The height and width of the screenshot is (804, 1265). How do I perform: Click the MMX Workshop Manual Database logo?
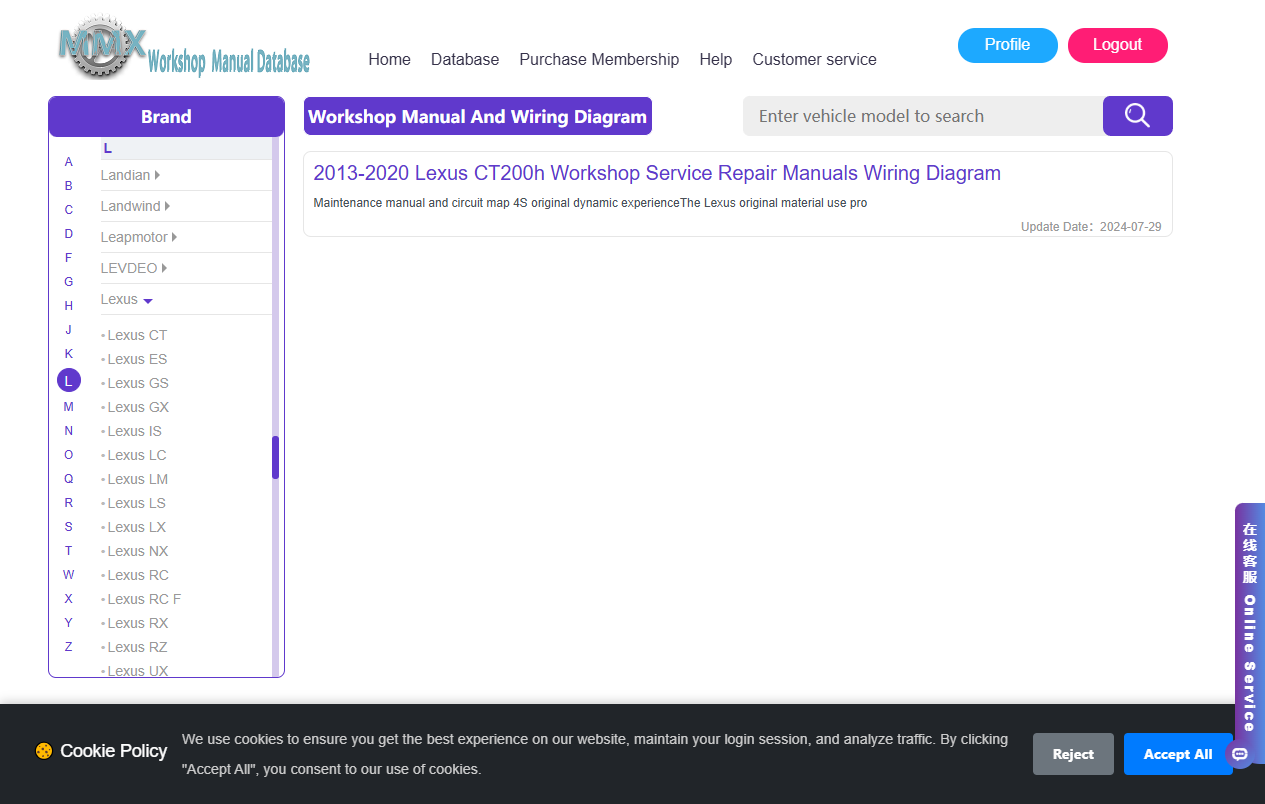184,48
